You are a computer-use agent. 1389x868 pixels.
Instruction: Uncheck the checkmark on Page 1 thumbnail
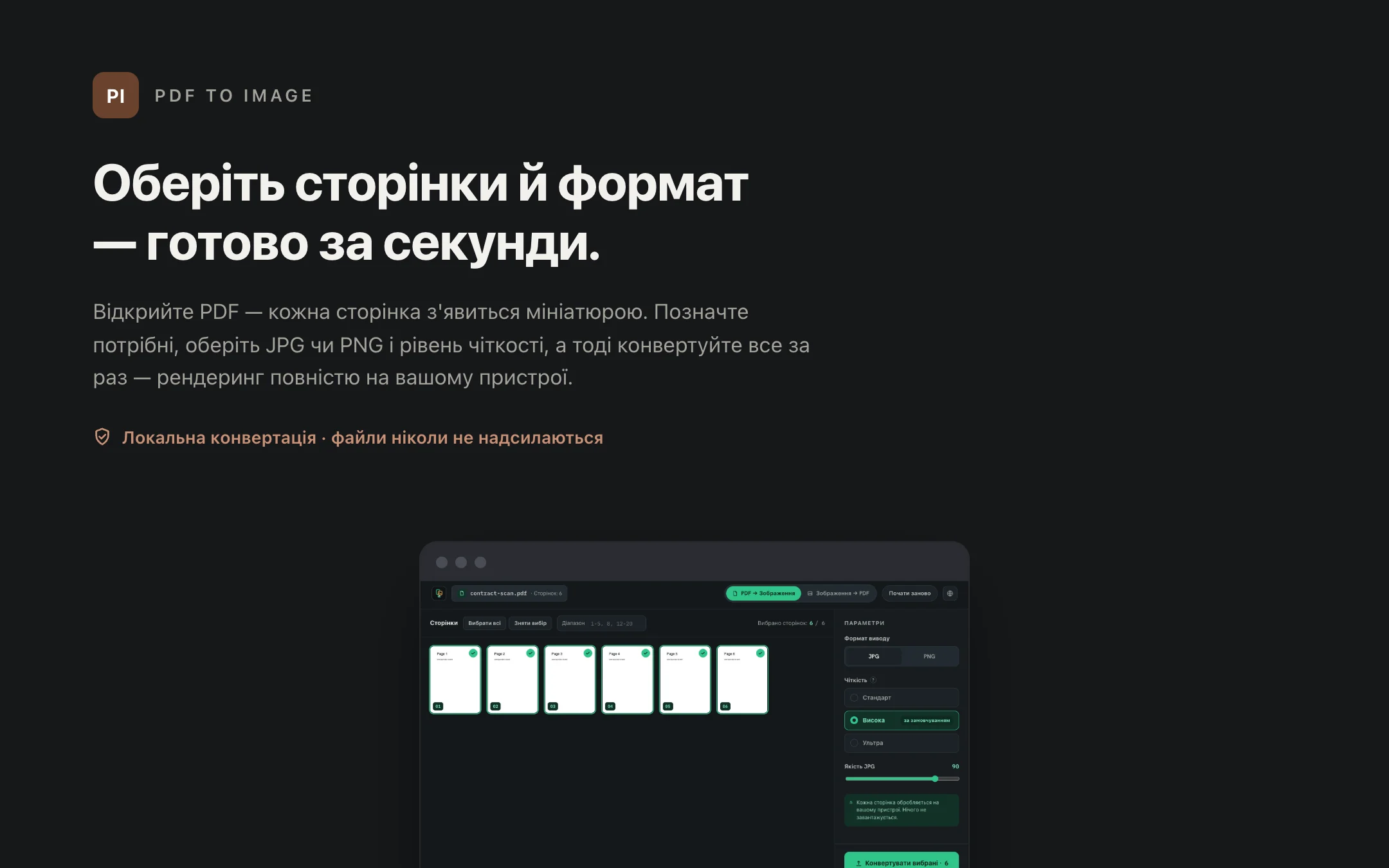click(473, 653)
